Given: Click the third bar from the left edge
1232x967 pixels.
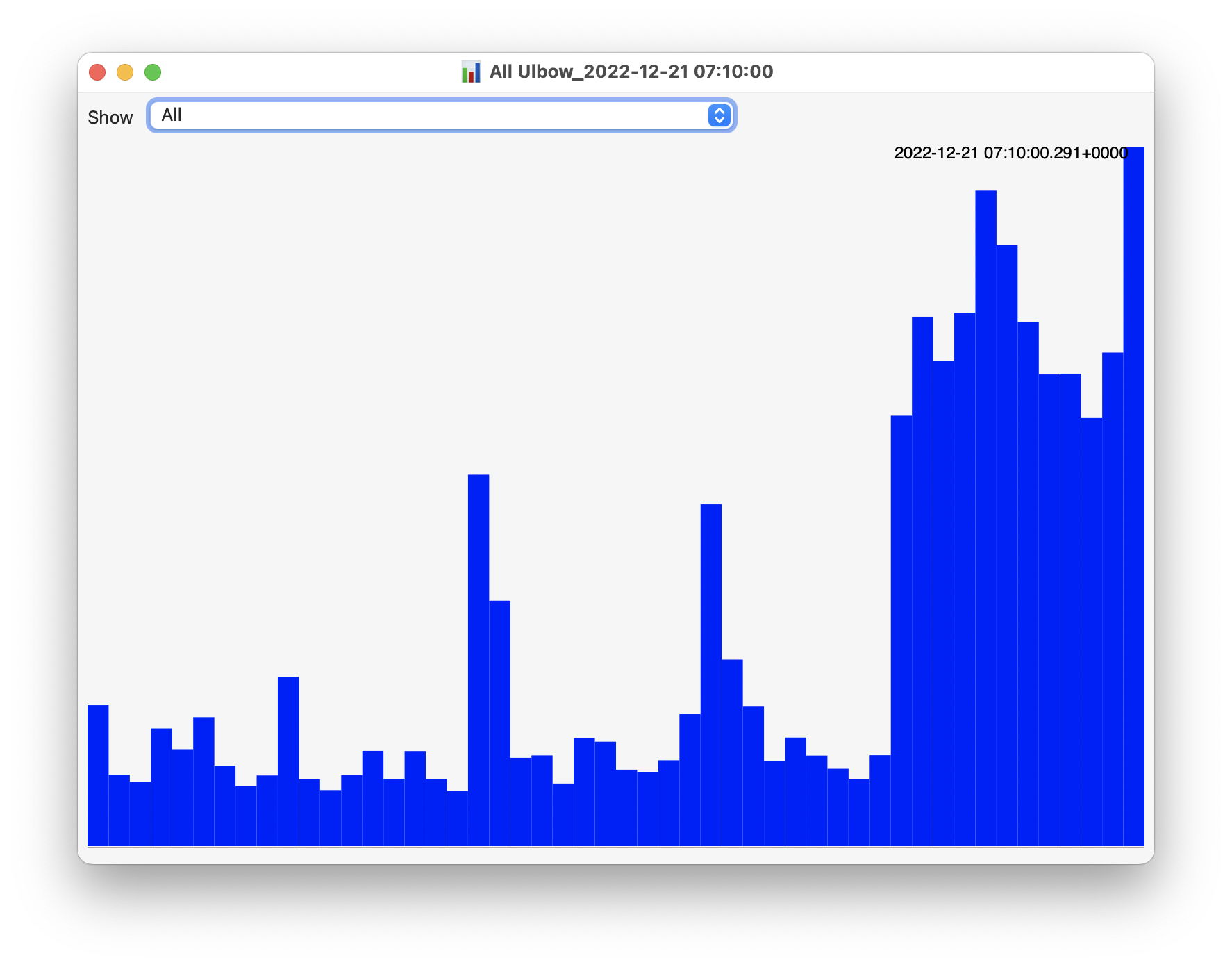Looking at the screenshot, I should pos(140,813).
